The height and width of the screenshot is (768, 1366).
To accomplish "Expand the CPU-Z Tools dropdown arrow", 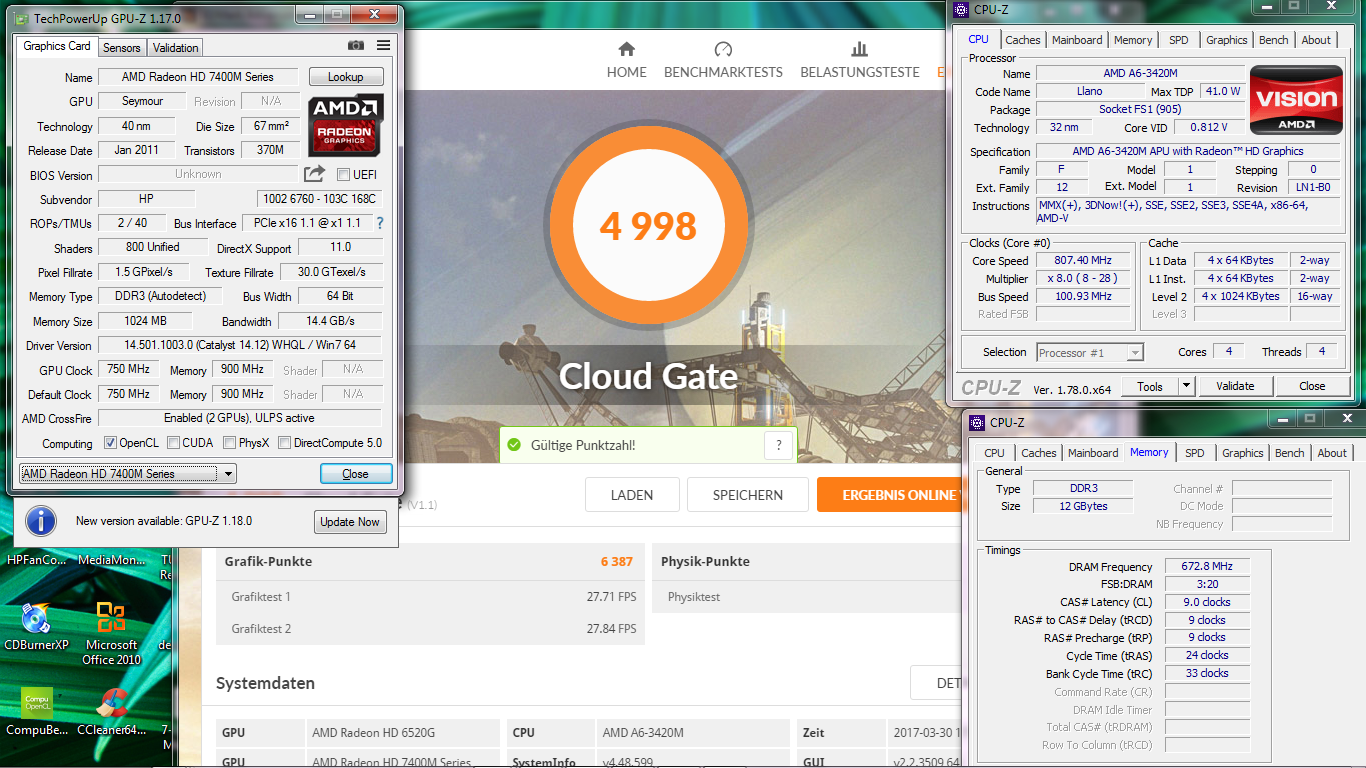I will tap(1186, 386).
